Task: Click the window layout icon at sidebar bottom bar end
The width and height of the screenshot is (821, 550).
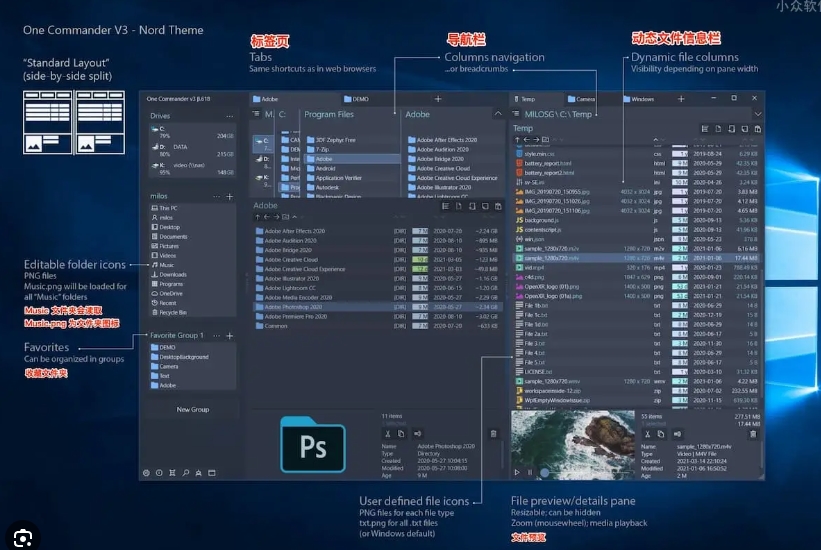Action: click(212, 472)
